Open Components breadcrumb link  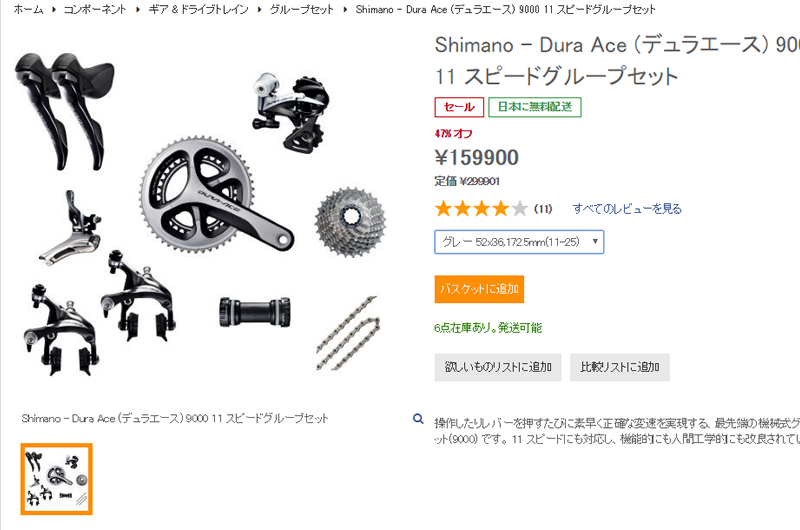(95, 9)
